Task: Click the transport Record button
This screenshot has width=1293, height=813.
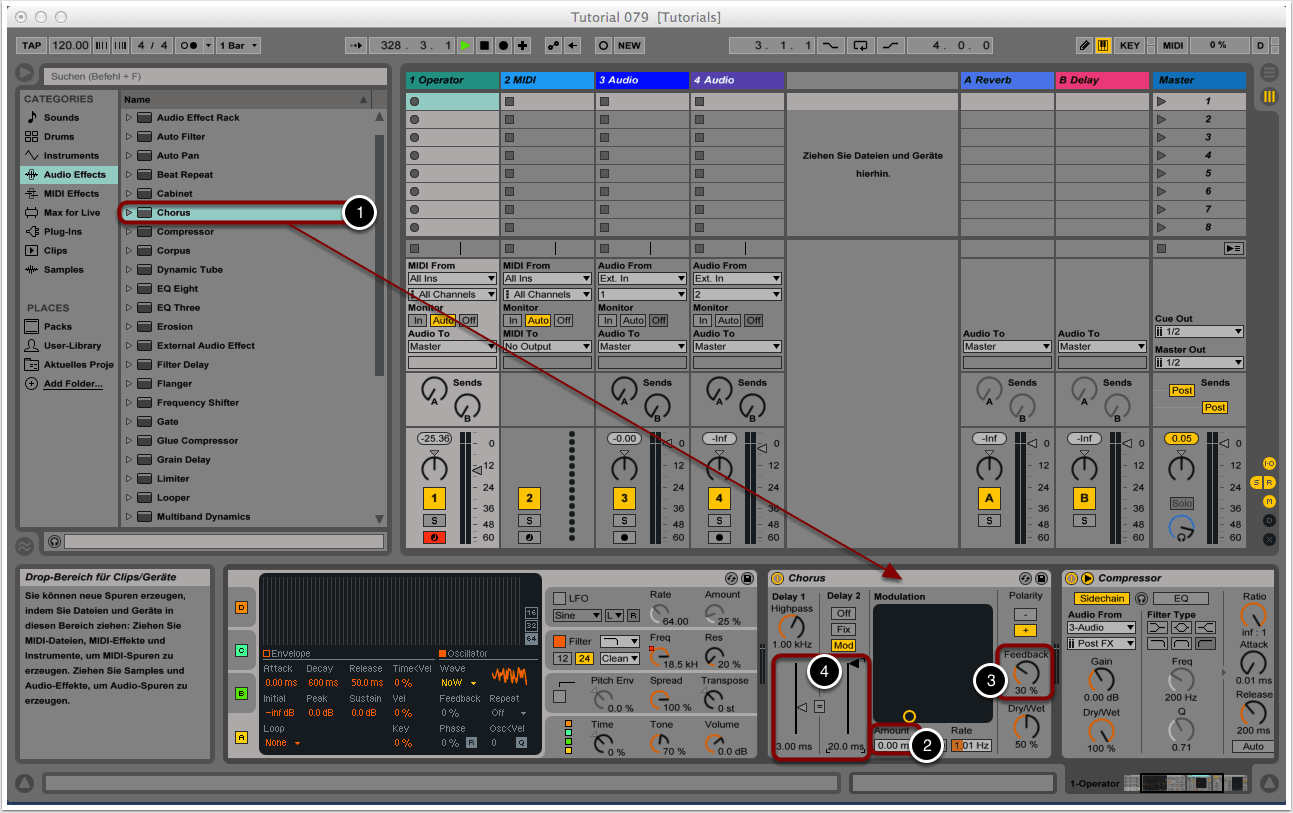Action: coord(503,46)
